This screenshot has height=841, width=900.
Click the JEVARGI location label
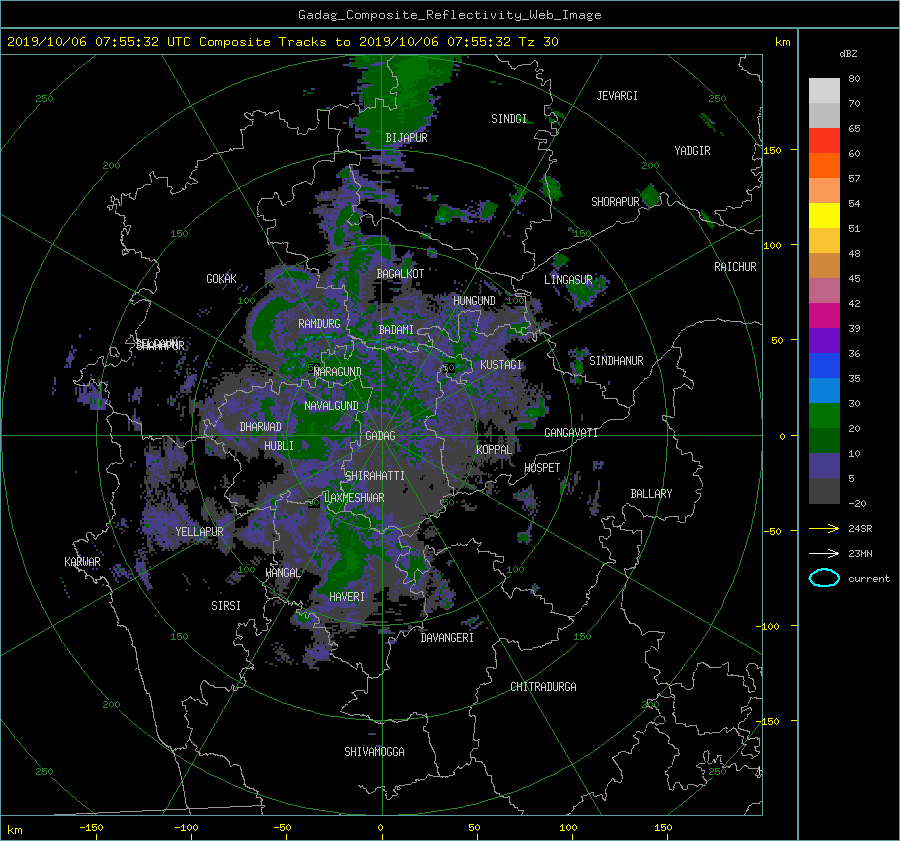pyautogui.click(x=617, y=96)
